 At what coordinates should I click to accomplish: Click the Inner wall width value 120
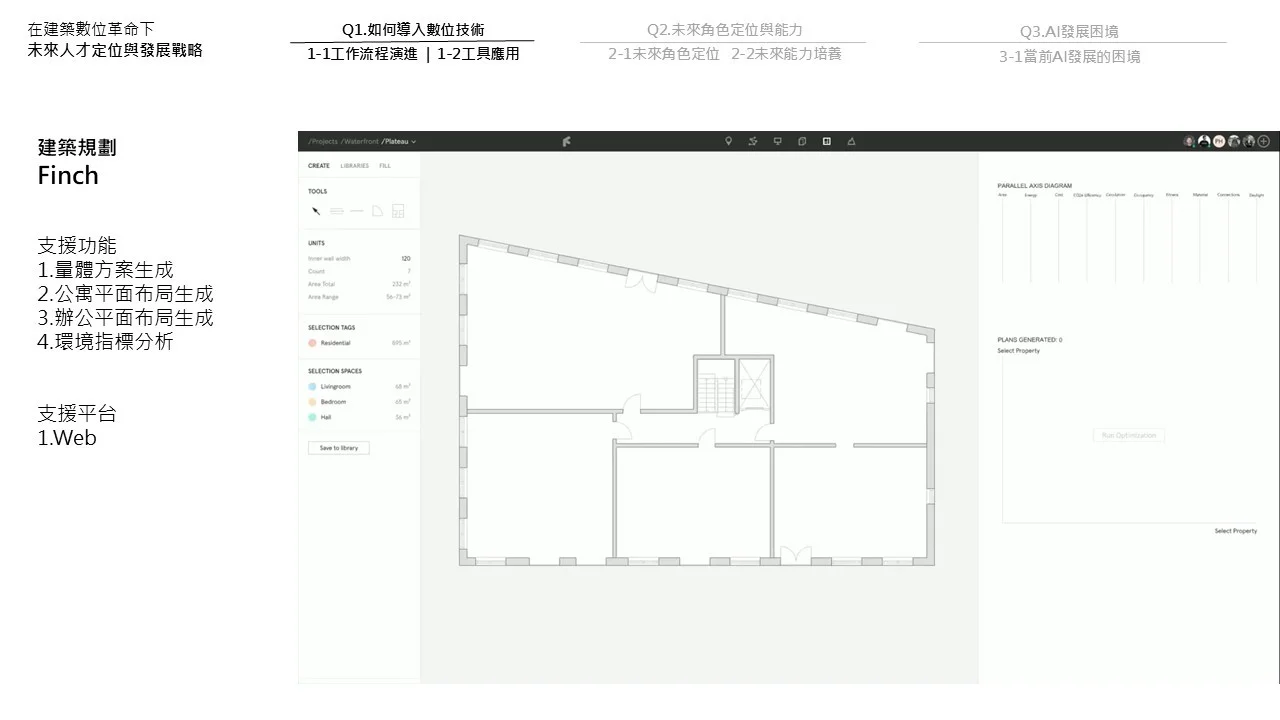[406, 259]
